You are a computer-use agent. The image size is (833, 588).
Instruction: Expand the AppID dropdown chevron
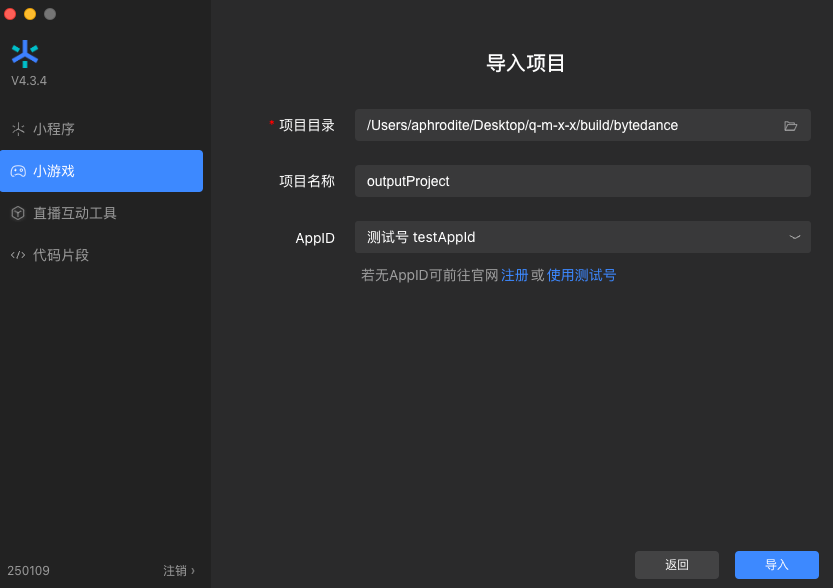pyautogui.click(x=795, y=237)
